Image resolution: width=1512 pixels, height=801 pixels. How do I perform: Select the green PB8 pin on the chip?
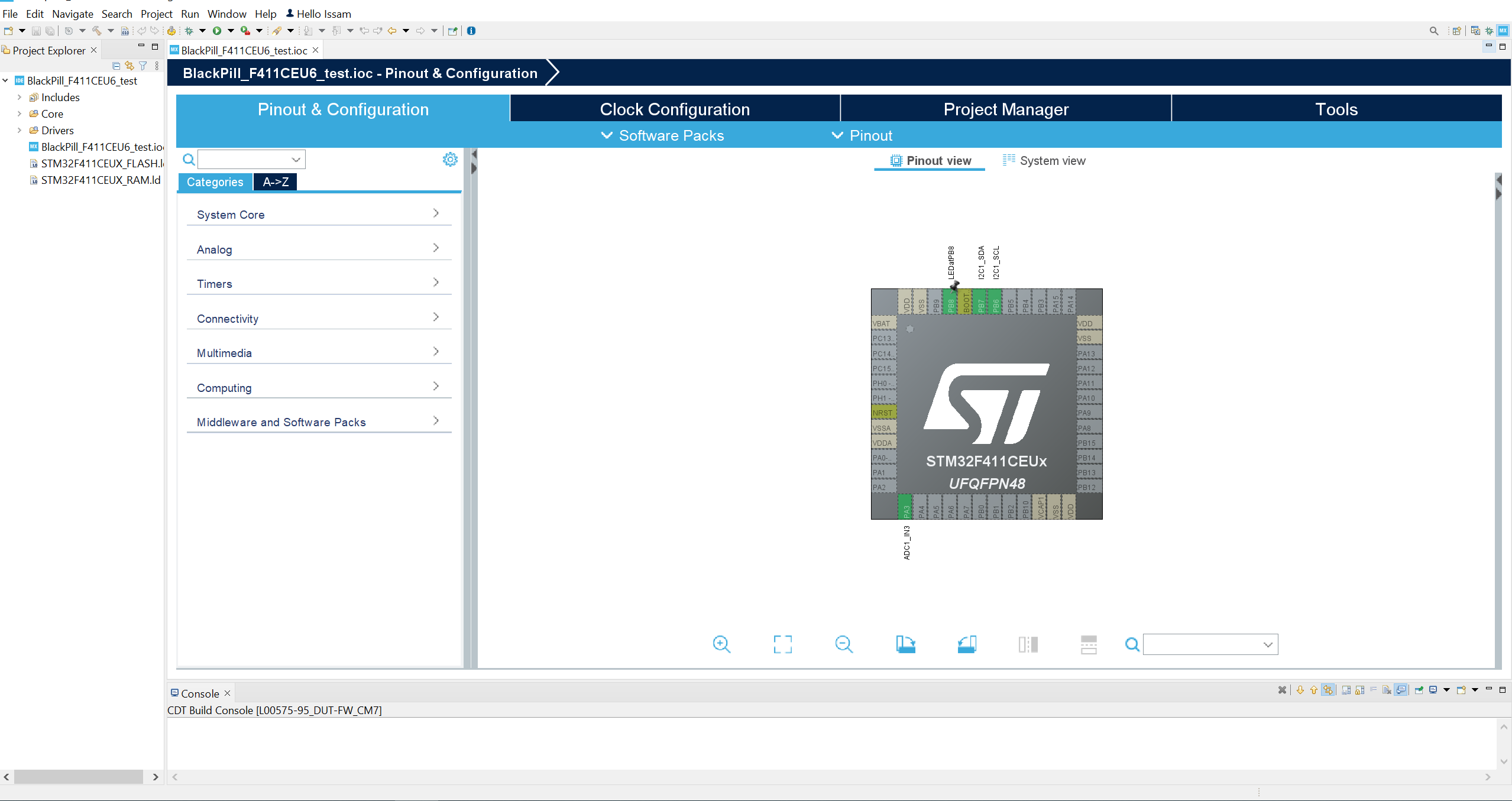pos(951,303)
